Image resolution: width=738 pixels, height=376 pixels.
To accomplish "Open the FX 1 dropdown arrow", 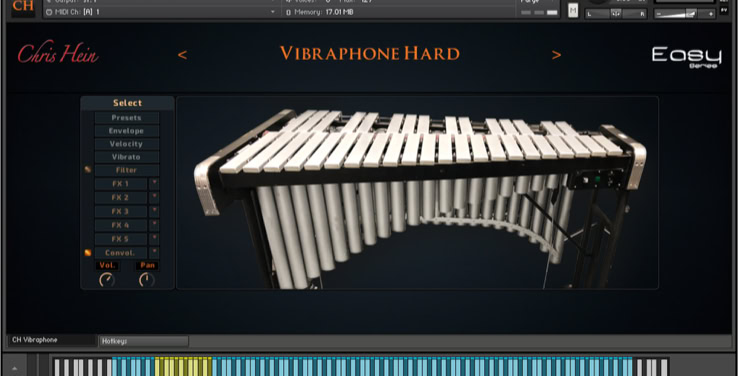I will 154,184.
